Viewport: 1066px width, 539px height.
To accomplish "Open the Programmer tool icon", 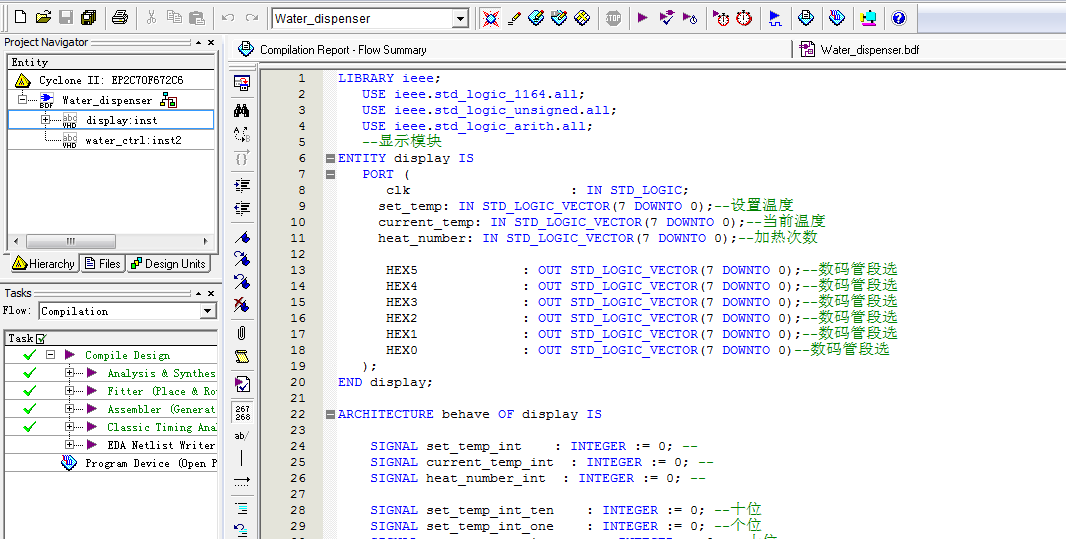I will (x=837, y=18).
